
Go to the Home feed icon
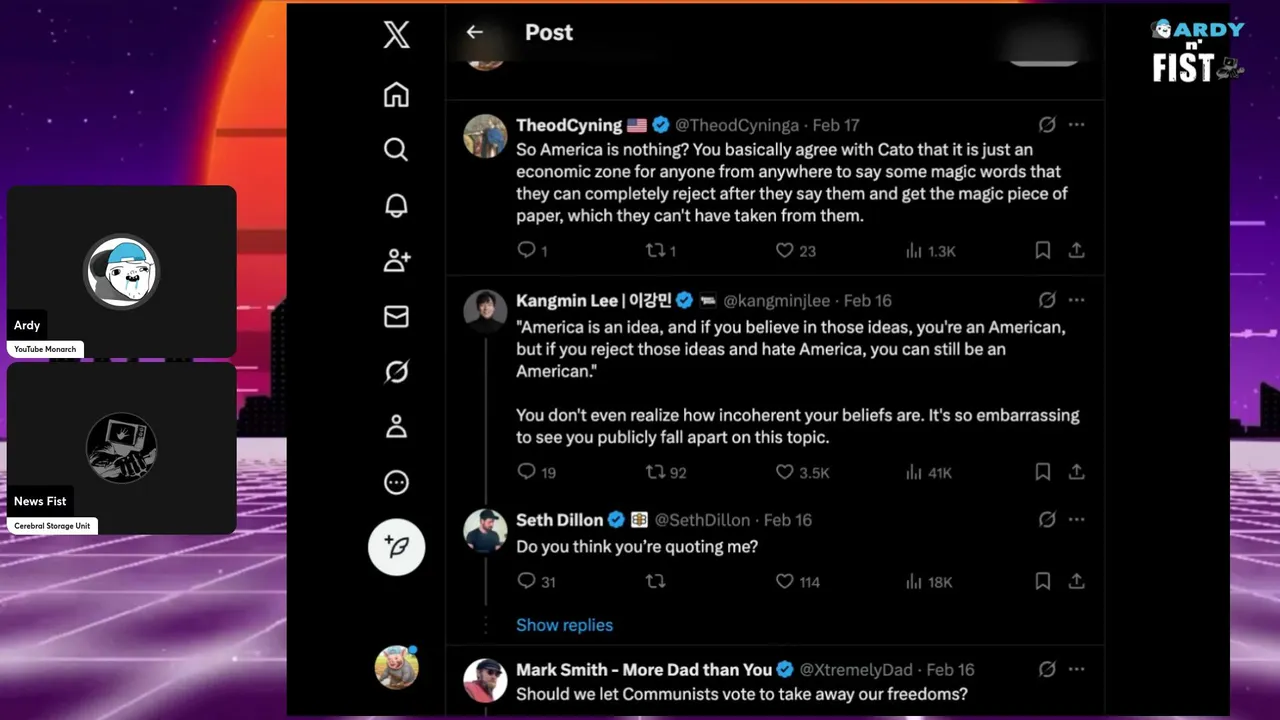(396, 95)
